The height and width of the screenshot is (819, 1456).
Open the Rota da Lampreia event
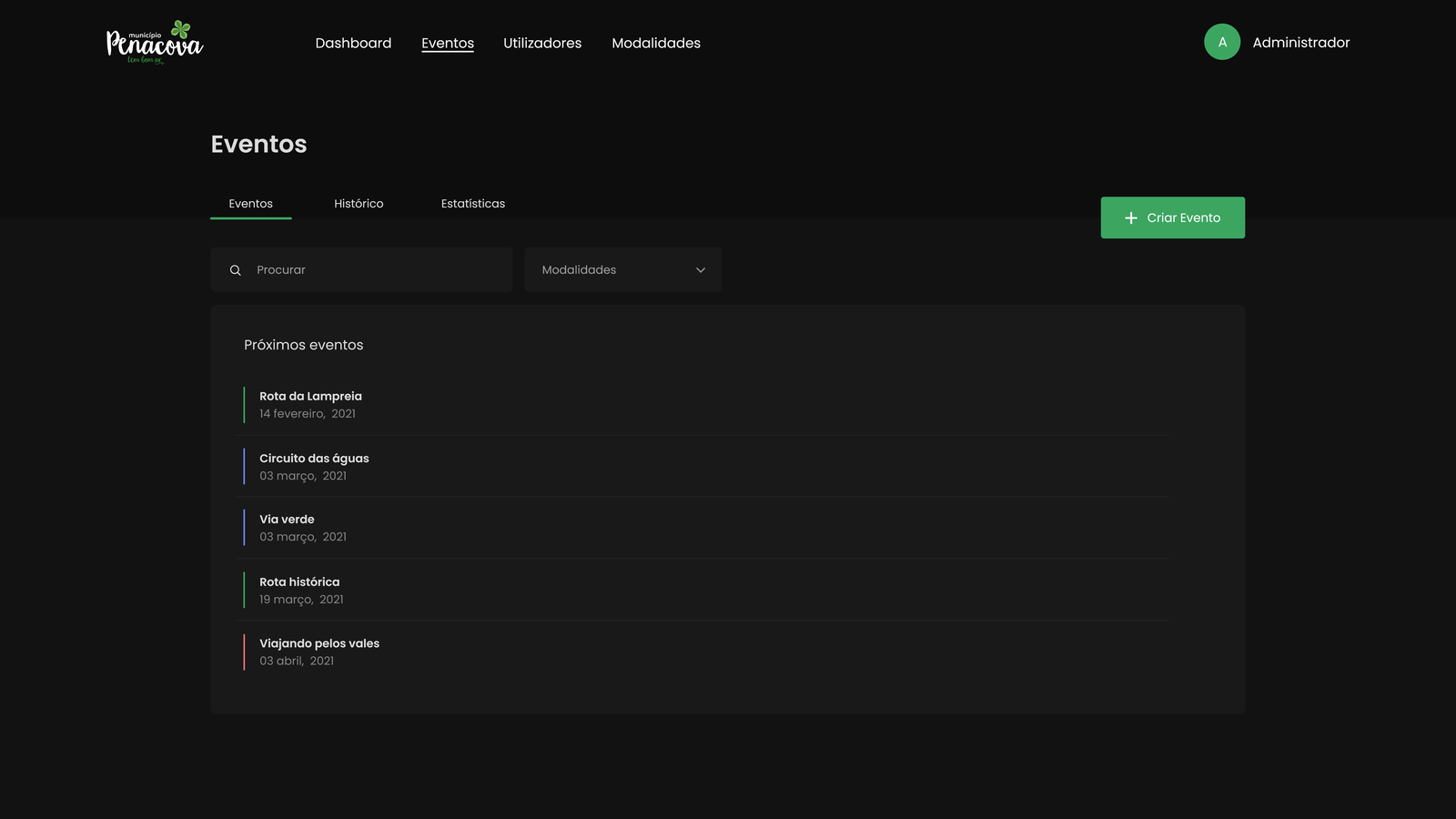point(310,397)
